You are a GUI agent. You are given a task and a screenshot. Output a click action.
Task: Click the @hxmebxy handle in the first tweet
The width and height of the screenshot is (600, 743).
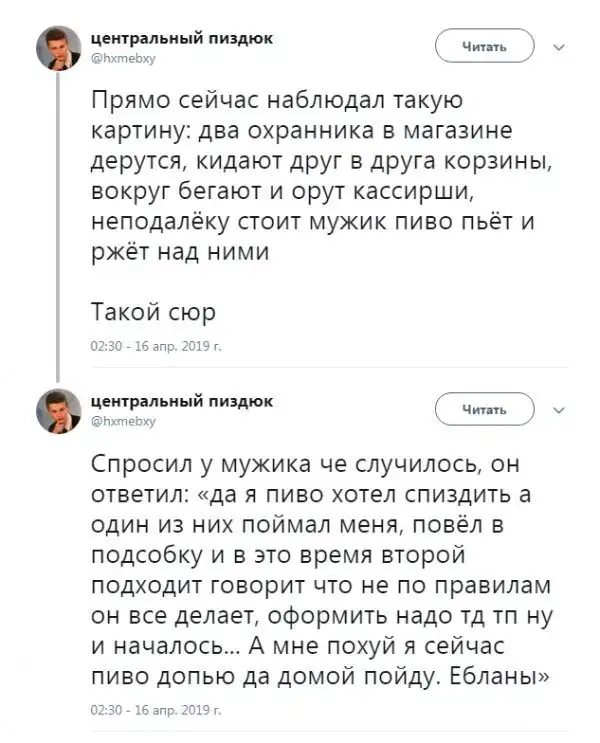pos(123,57)
